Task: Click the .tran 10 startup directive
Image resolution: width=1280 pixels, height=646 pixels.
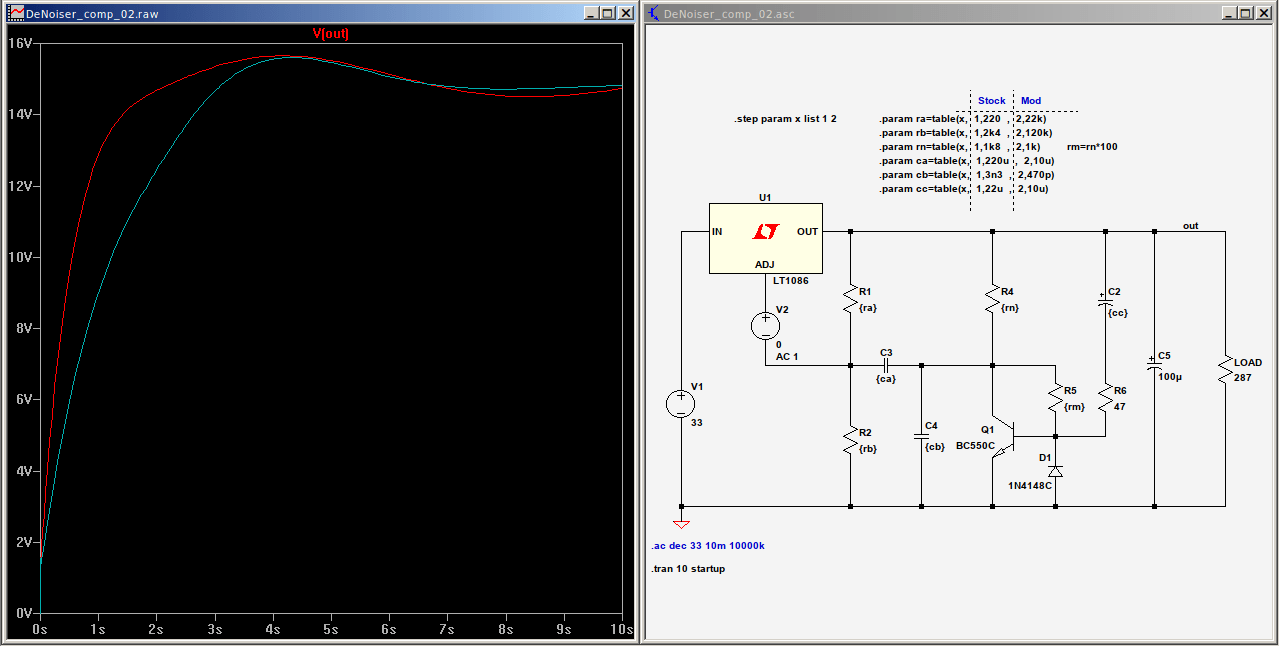Action: 687,569
